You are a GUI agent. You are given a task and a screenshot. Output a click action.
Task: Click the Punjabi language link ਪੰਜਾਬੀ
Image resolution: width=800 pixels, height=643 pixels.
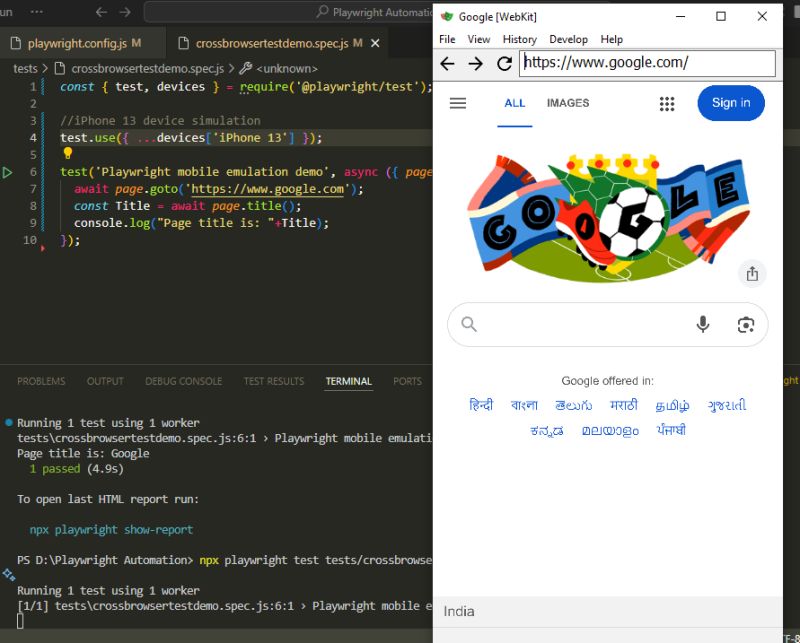tap(671, 430)
